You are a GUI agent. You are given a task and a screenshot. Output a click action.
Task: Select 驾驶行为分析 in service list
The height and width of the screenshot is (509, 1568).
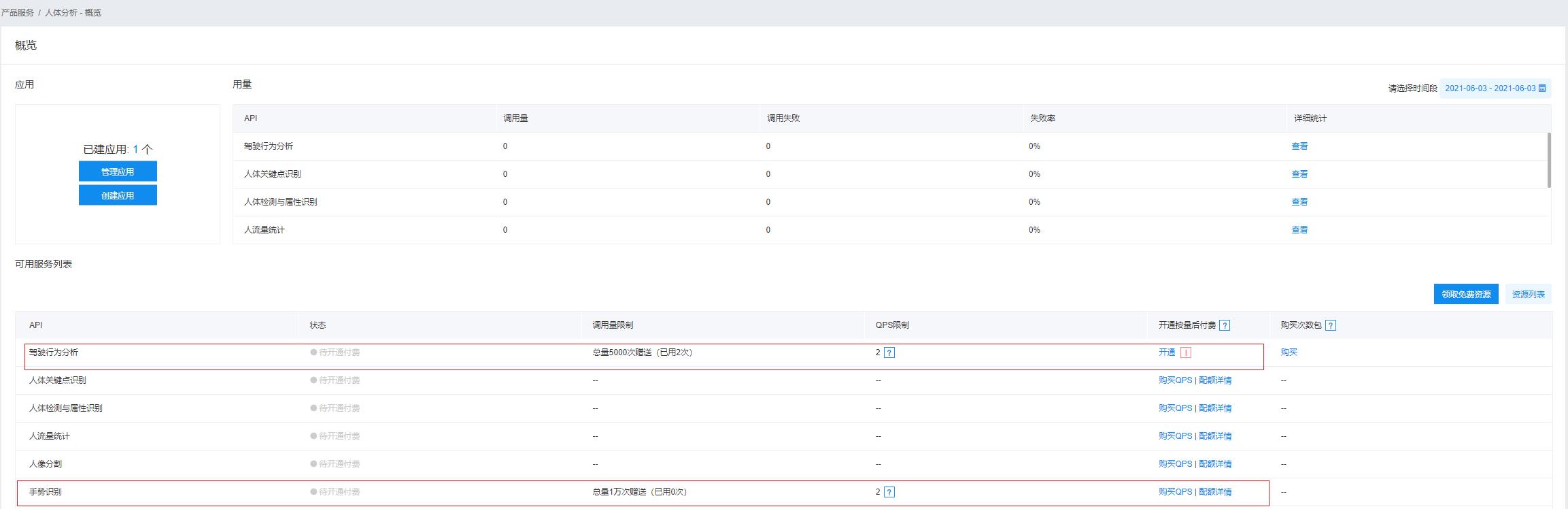click(x=54, y=352)
